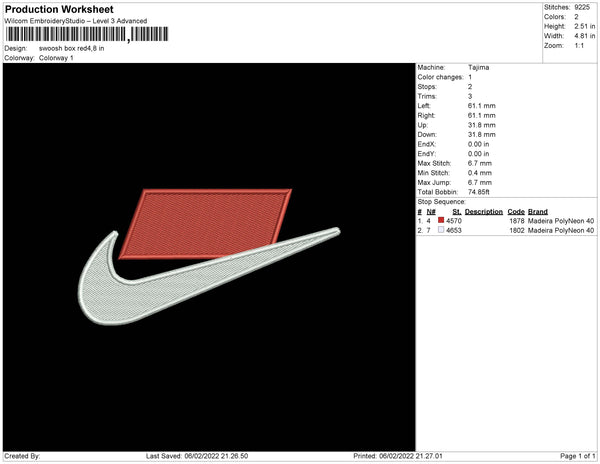Click the Min Stitch value 0.4 mm

(479, 173)
